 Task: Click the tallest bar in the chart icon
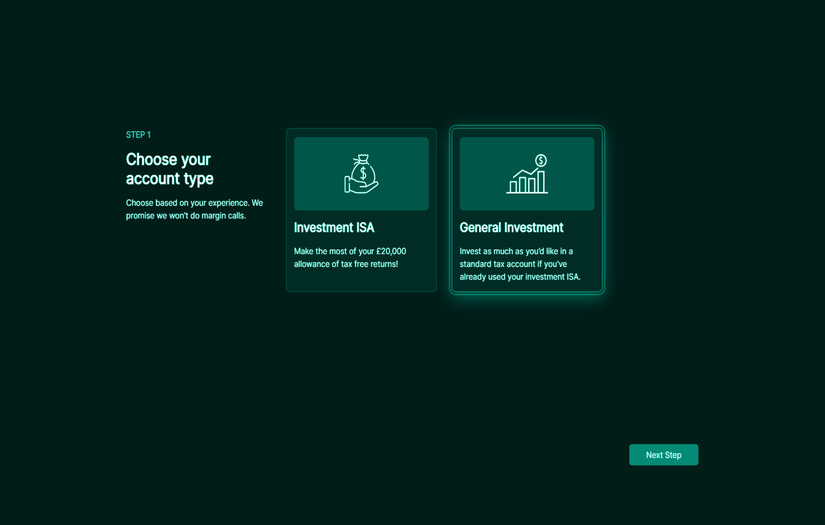tap(541, 181)
